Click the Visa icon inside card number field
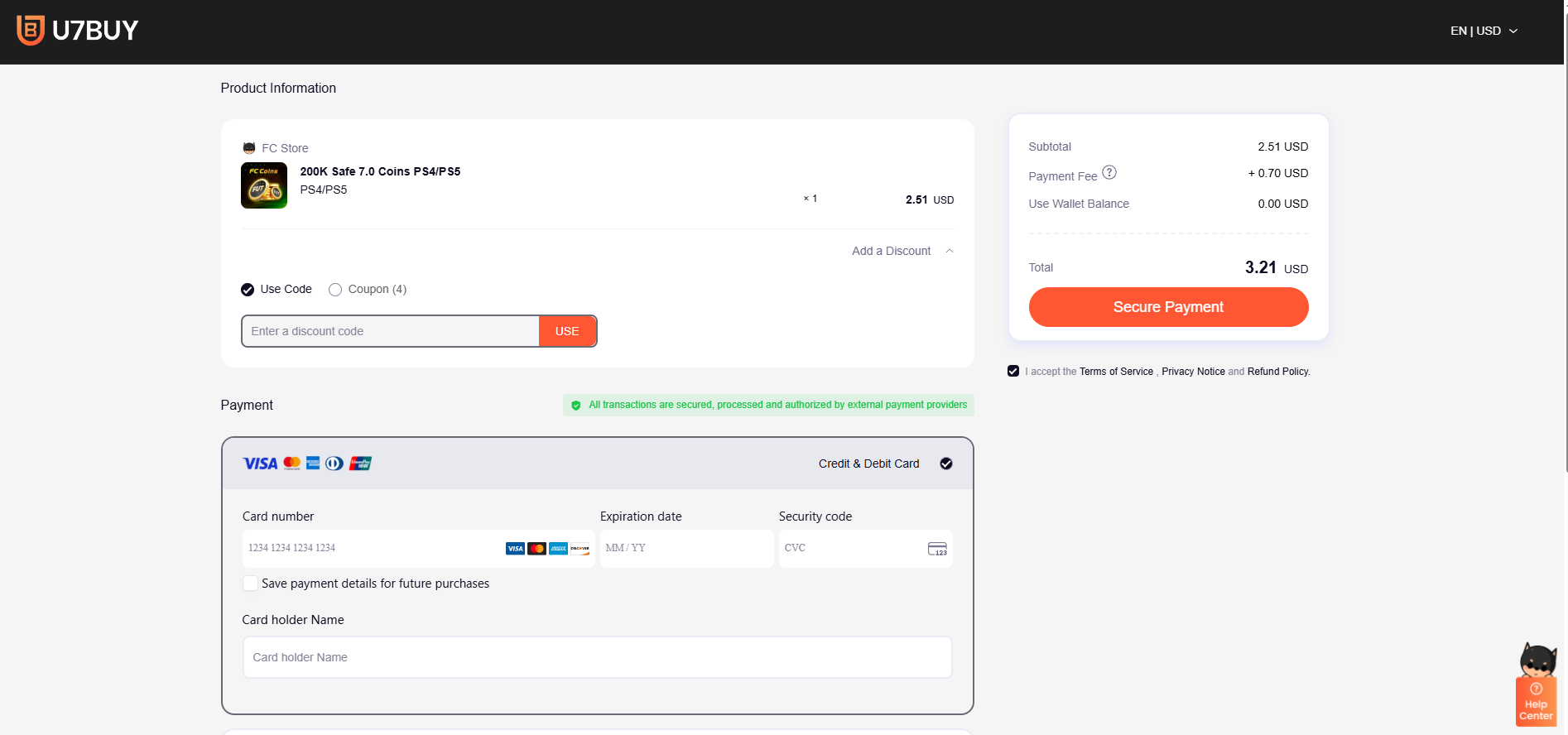This screenshot has height=735, width=1568. tap(515, 549)
